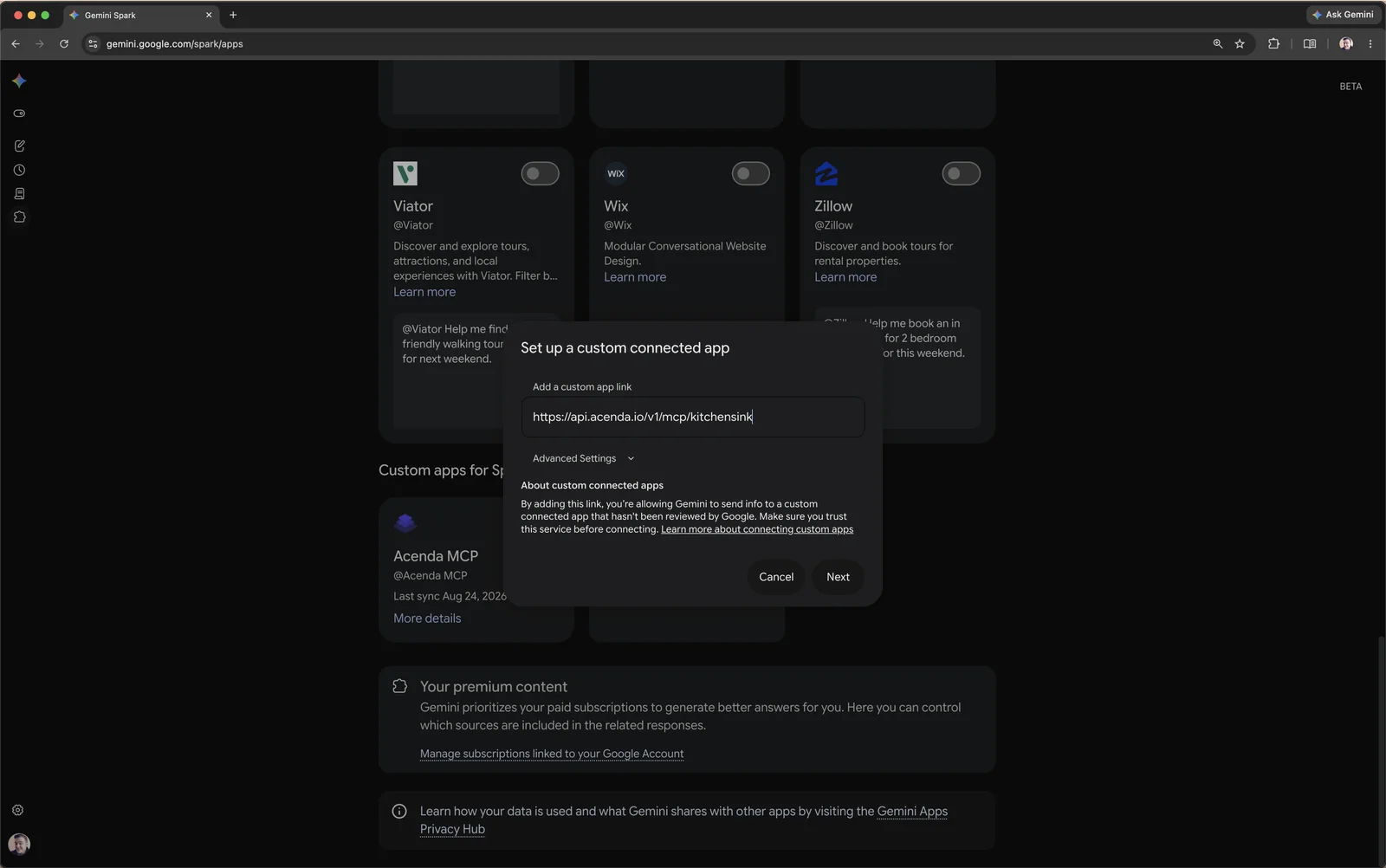
Task: Click the zoom magnifier icon in address bar
Action: (x=1217, y=43)
